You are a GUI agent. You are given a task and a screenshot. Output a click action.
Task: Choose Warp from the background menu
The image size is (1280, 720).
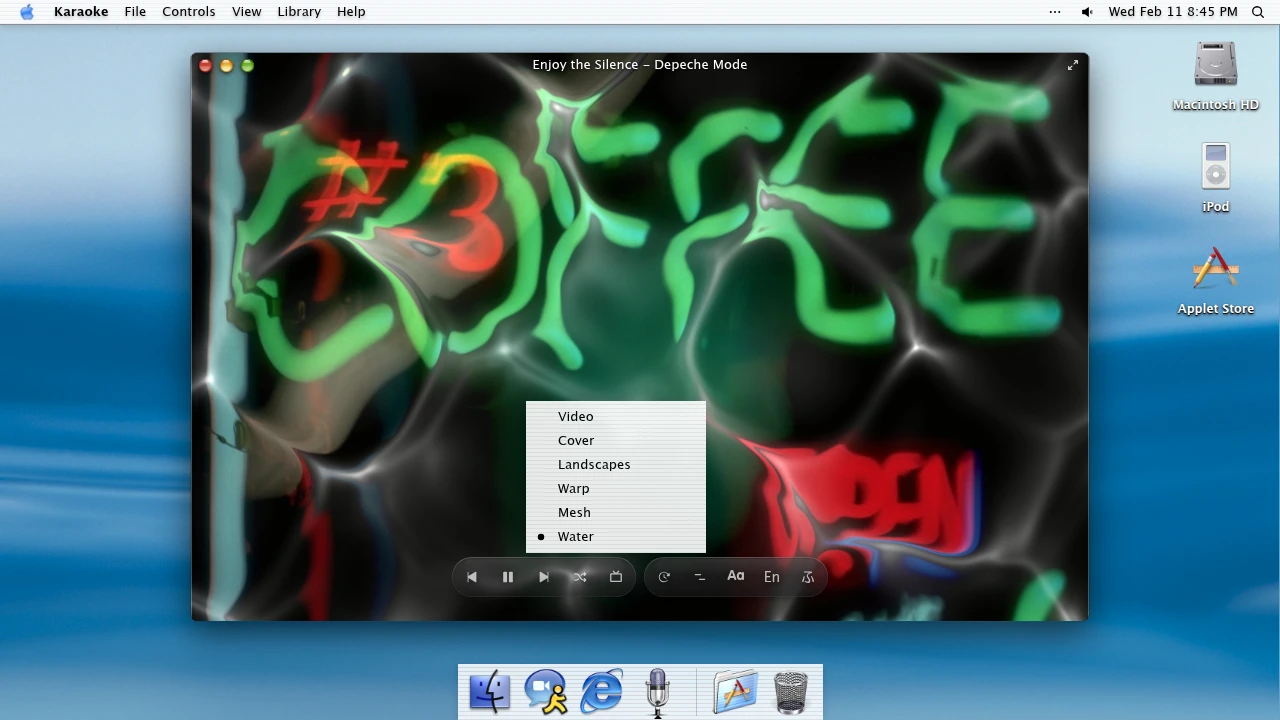tap(616, 488)
